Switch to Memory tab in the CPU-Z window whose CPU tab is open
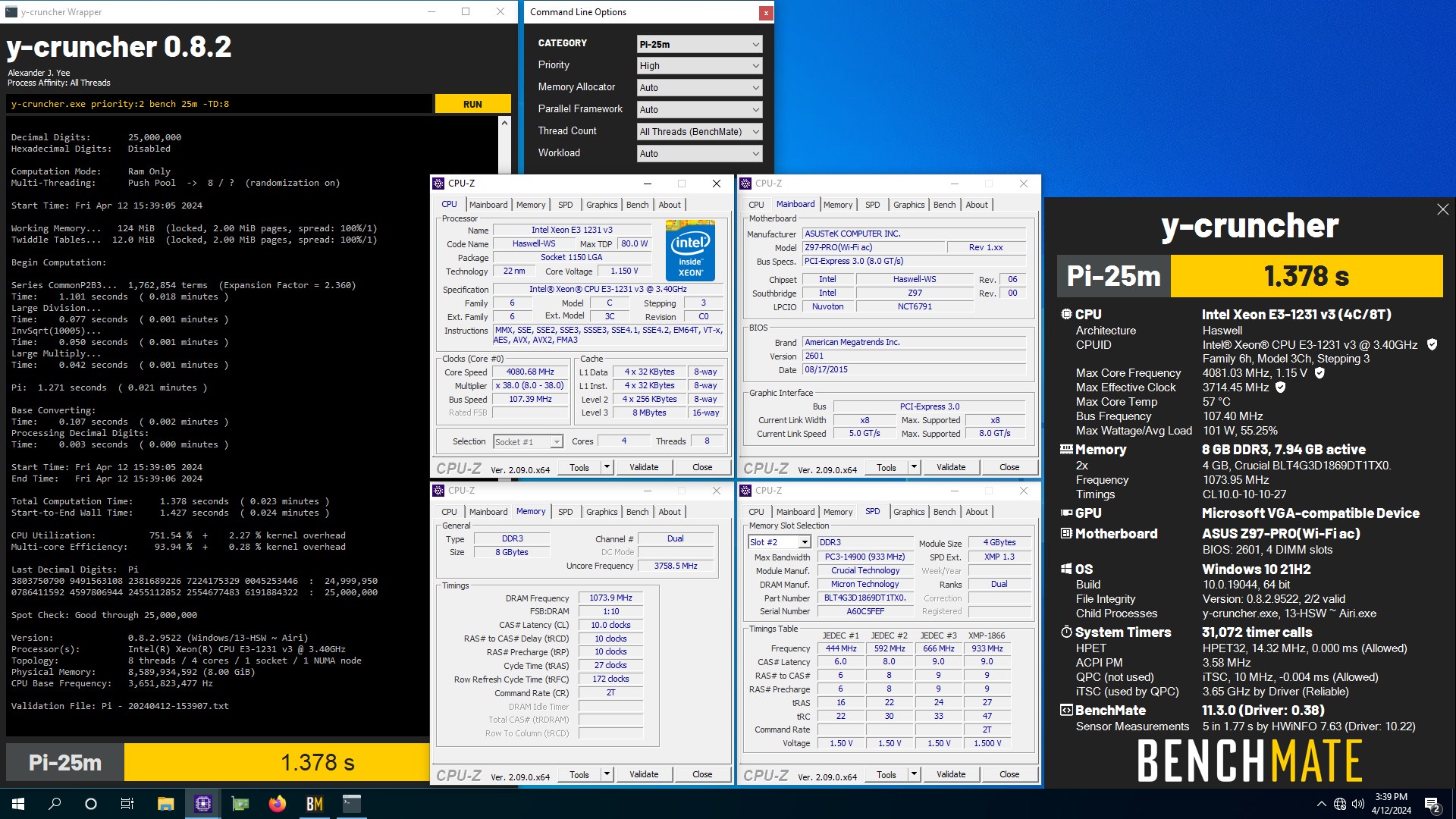The height and width of the screenshot is (819, 1456). pos(531,205)
